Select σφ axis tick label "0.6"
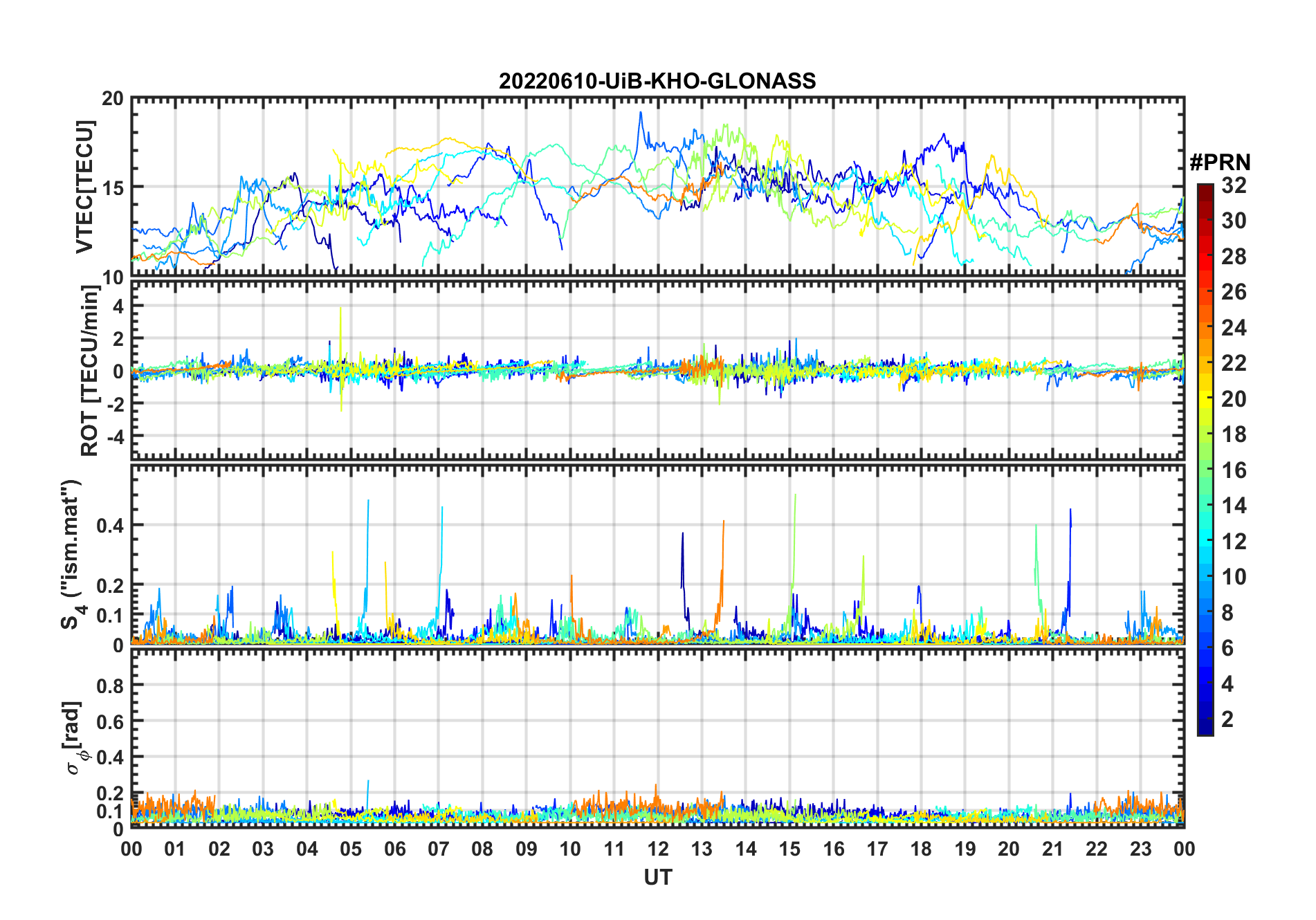 point(110,721)
